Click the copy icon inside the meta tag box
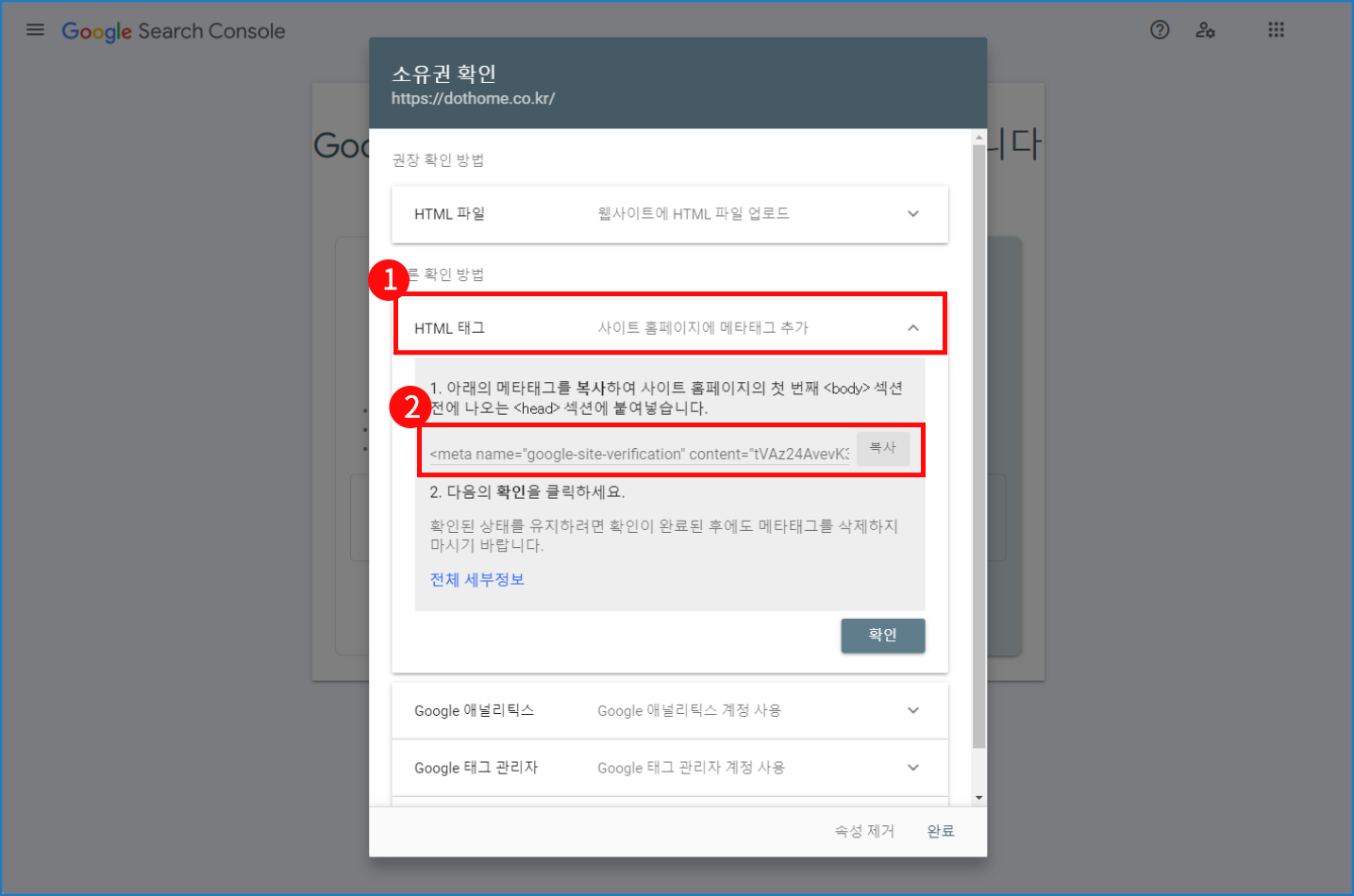 coord(883,448)
